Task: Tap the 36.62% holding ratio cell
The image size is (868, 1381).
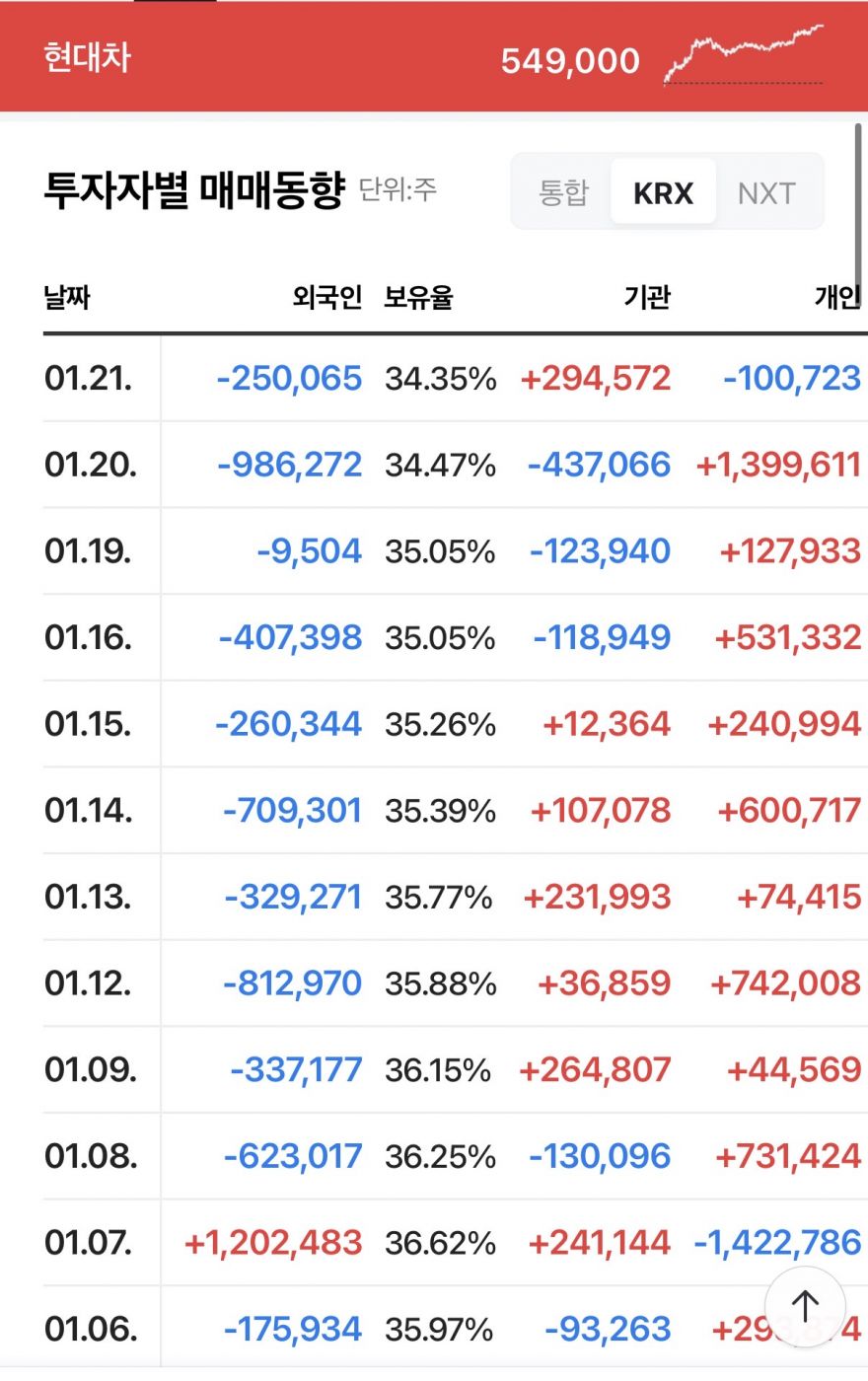Action: click(x=440, y=1242)
